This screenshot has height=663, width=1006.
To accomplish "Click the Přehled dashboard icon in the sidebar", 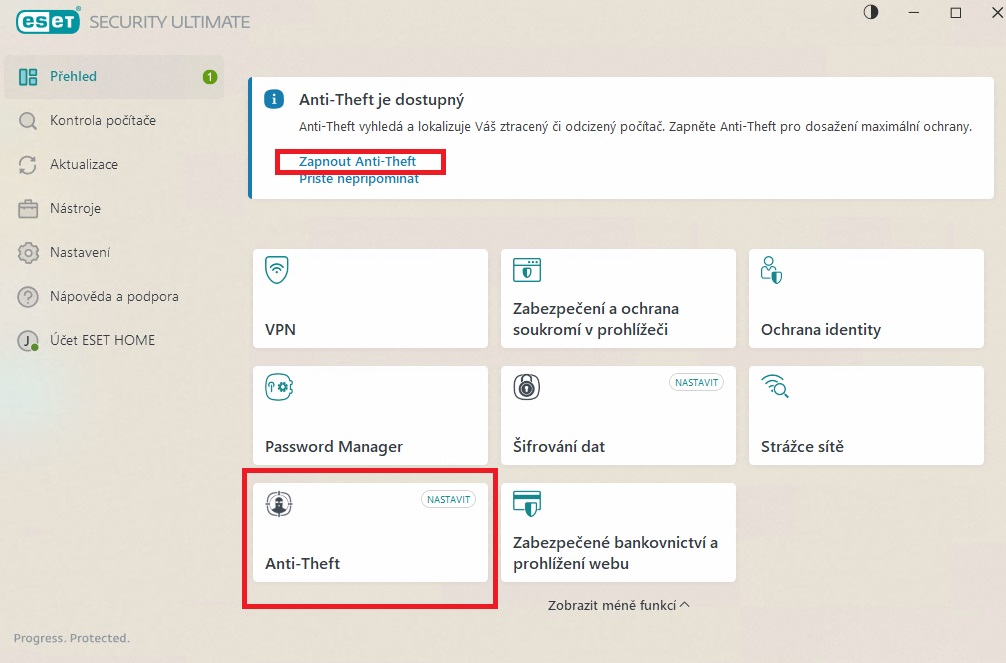I will 28,77.
